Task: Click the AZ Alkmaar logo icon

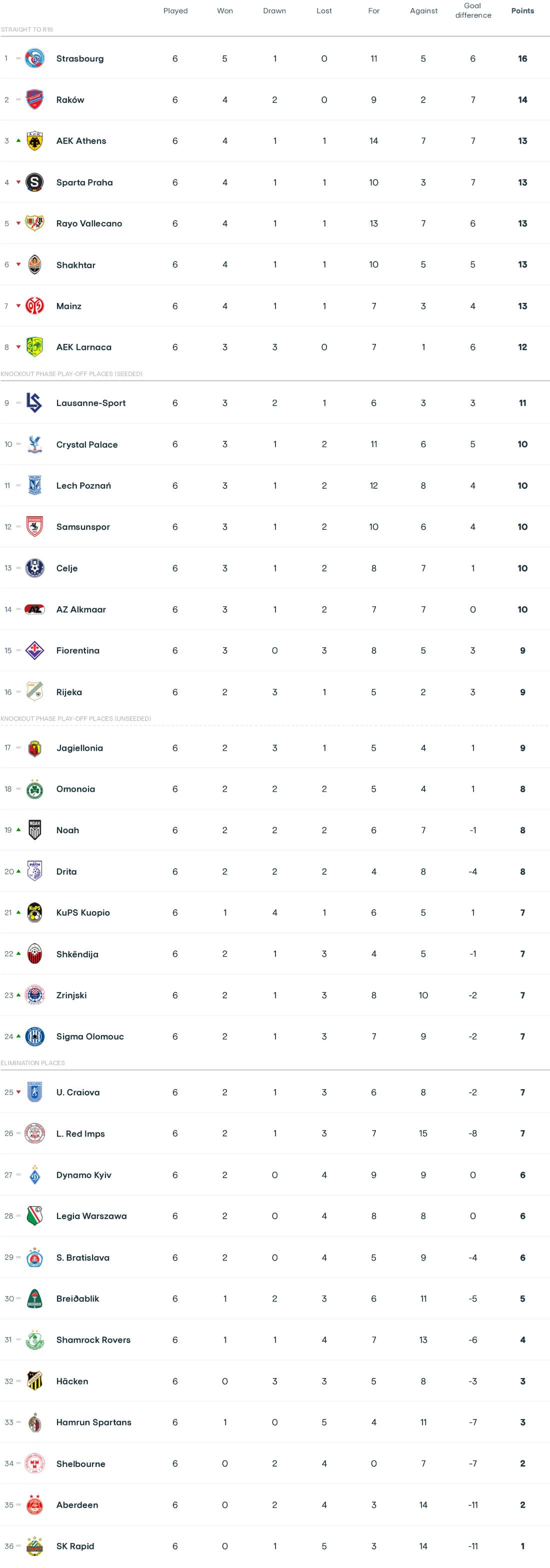Action: (34, 609)
